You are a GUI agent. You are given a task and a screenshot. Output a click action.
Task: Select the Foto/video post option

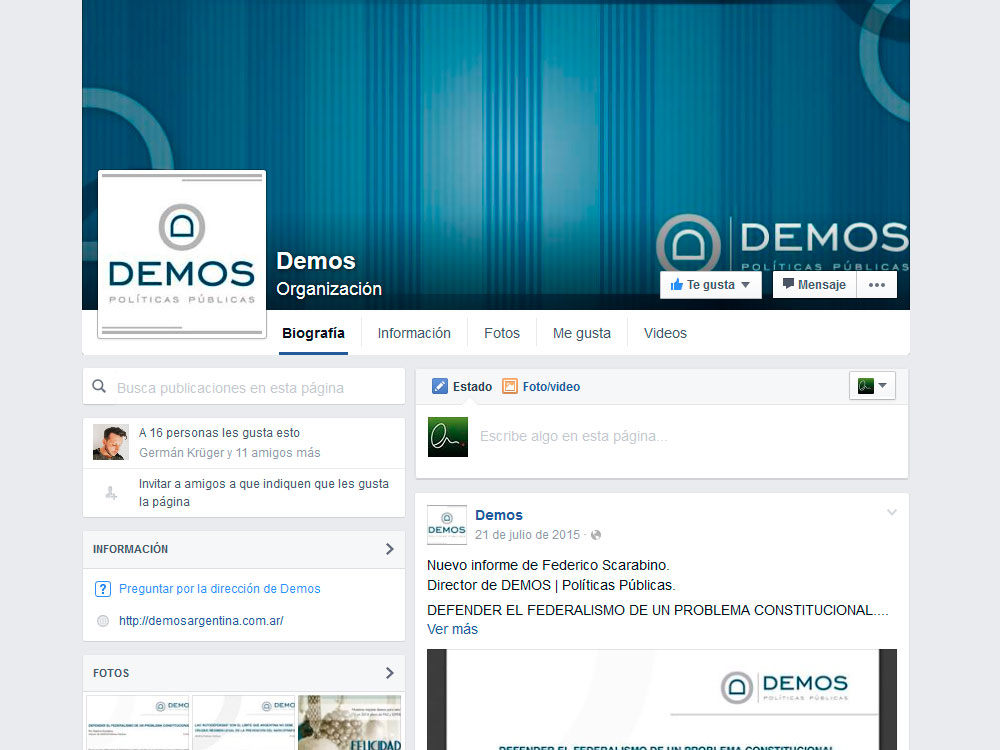pyautogui.click(x=551, y=386)
